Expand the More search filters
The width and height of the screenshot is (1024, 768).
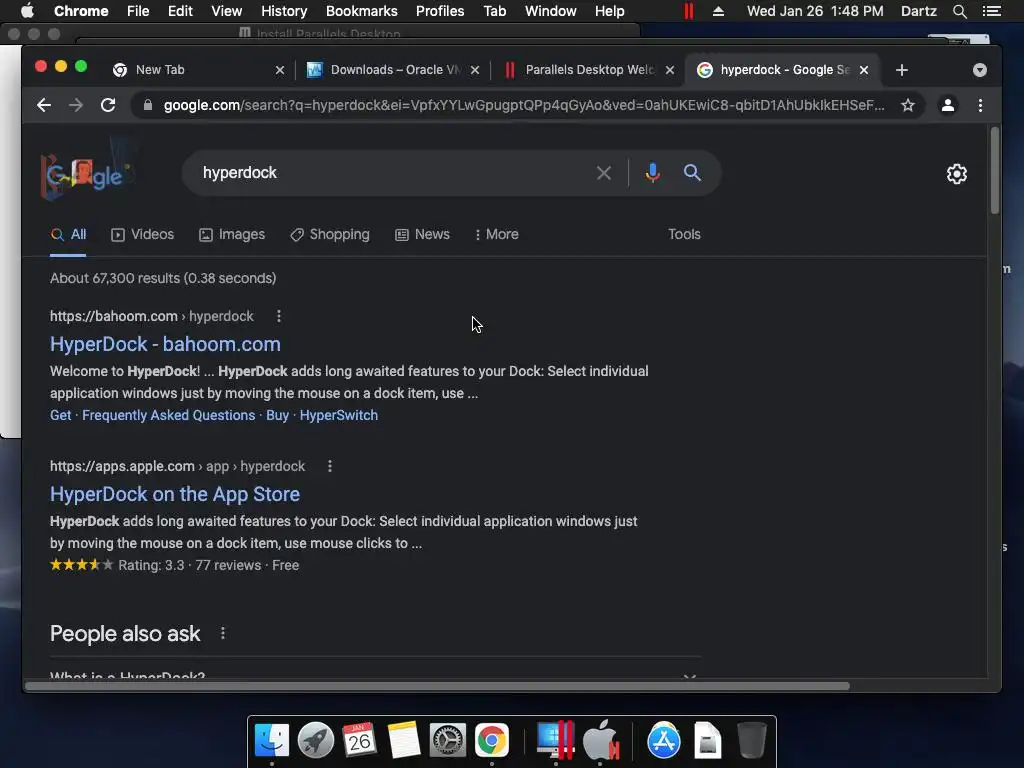pyautogui.click(x=497, y=234)
